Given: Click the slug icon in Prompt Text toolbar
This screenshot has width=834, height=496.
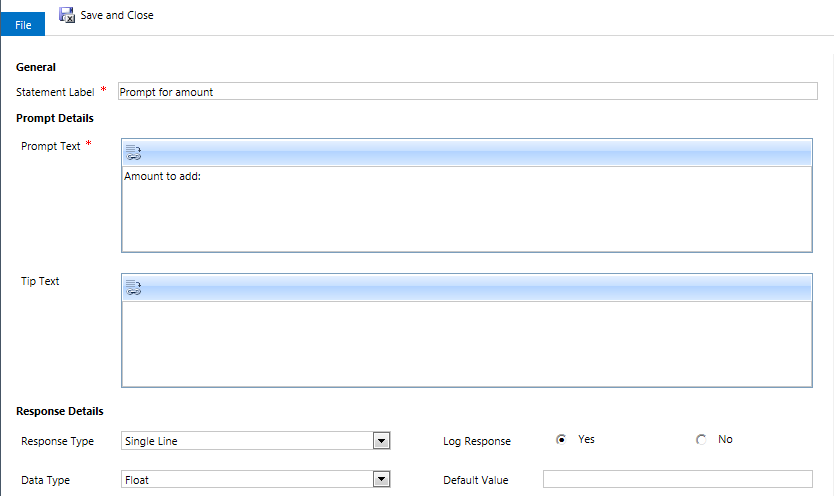Looking at the screenshot, I should [133, 153].
